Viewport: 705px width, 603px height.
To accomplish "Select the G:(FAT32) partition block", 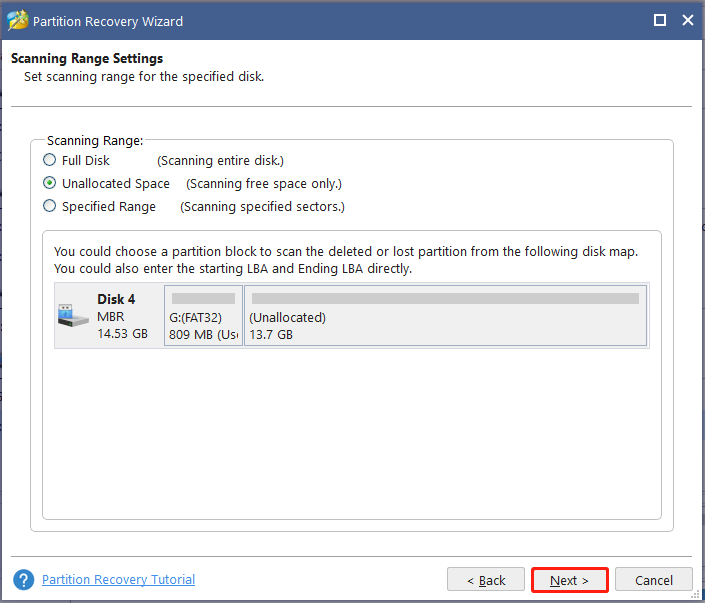I will pyautogui.click(x=203, y=315).
